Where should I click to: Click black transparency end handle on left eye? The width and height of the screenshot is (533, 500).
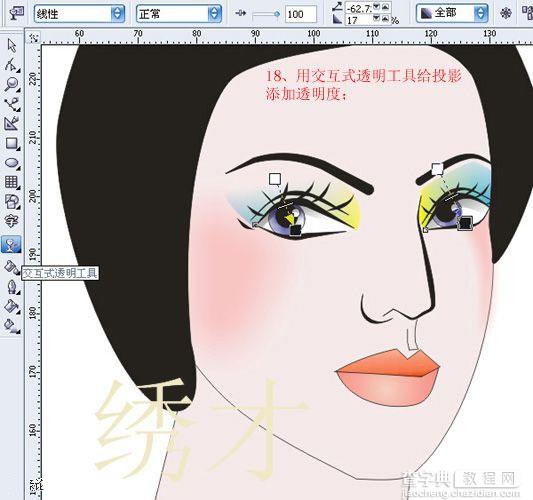(x=296, y=230)
